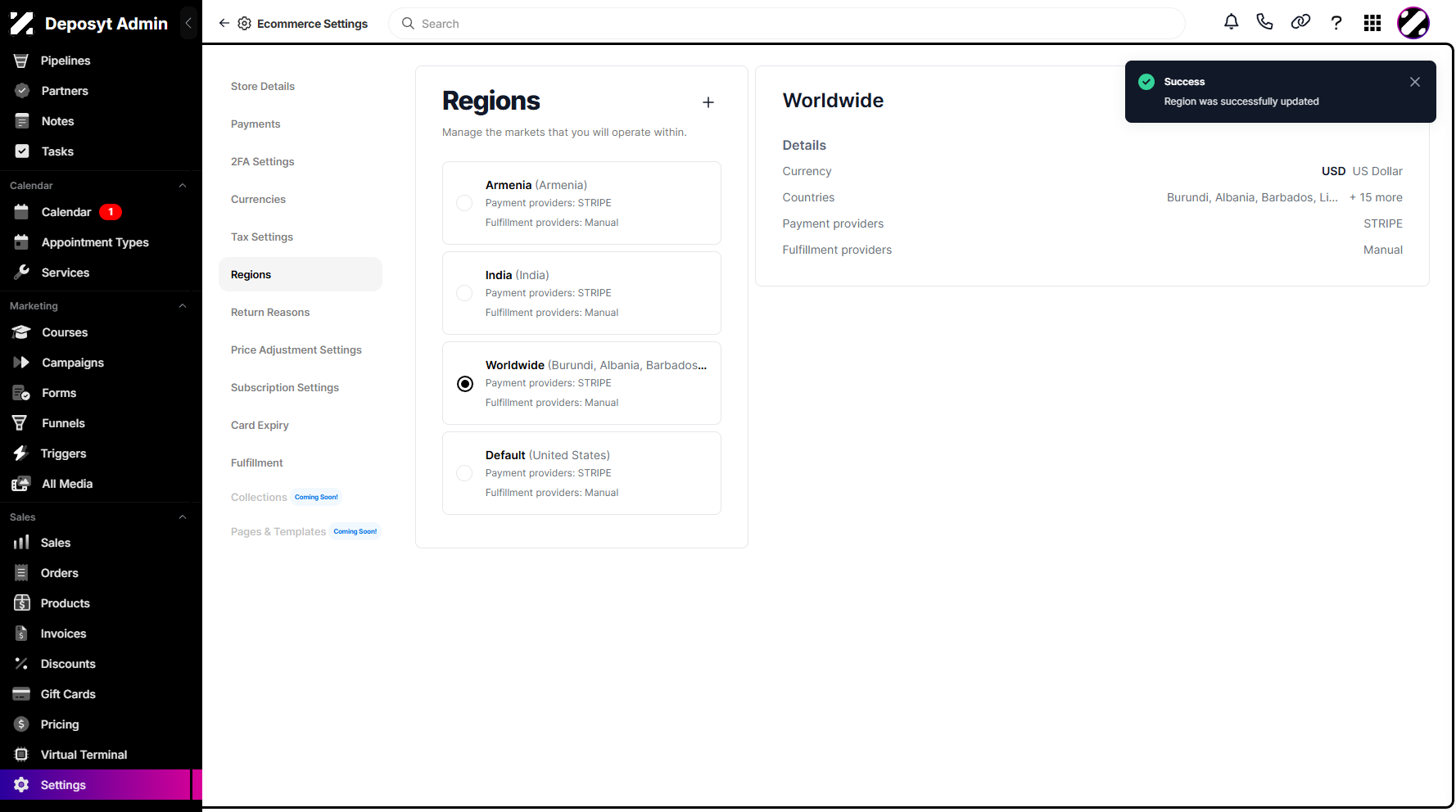Open Price Adjustment Settings

click(296, 350)
